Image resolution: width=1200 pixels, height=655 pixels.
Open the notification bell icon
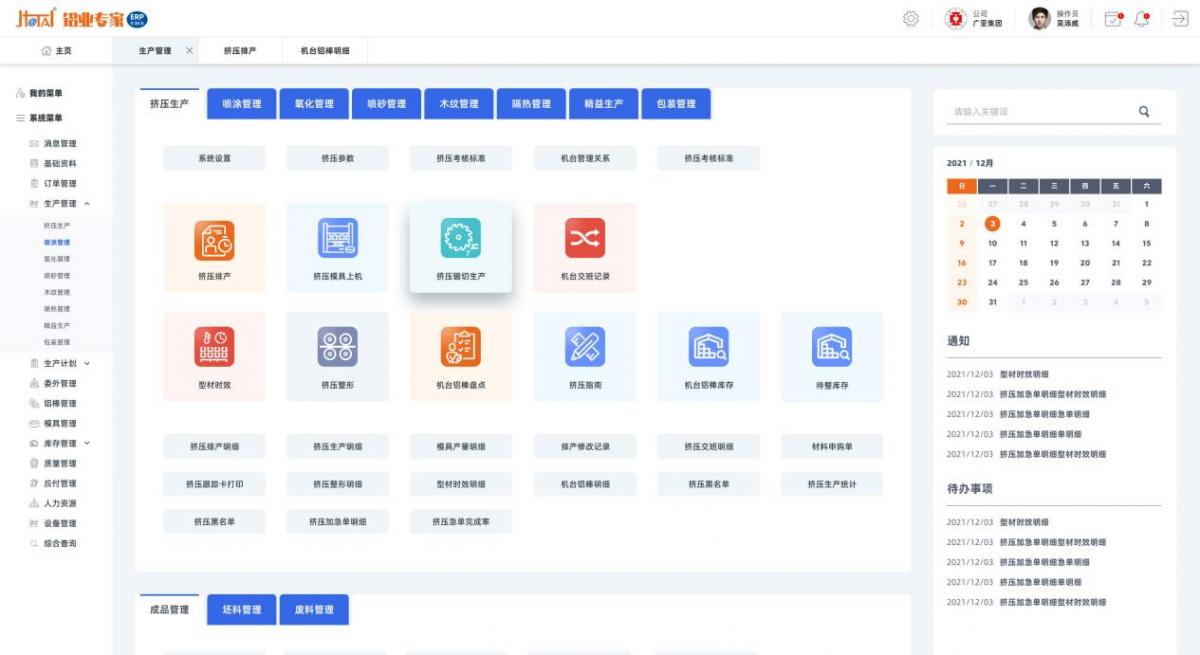pos(1141,19)
